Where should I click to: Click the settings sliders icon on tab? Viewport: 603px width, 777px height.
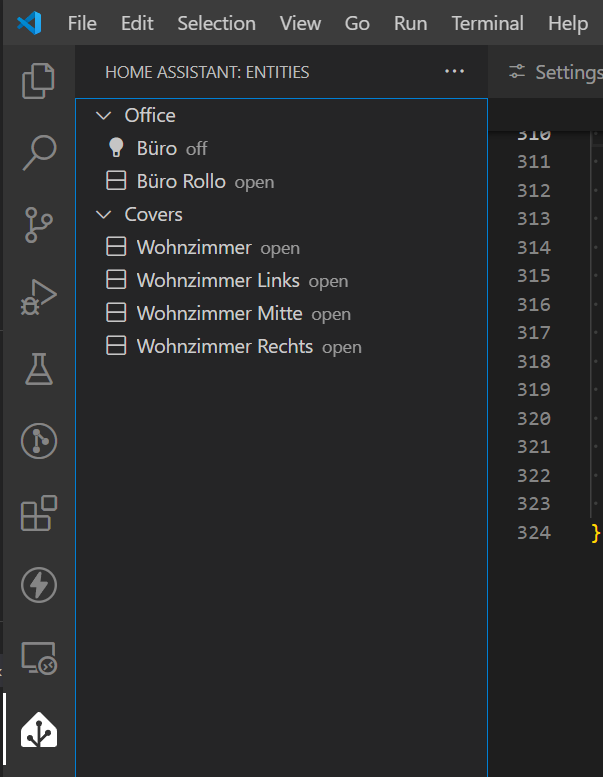pos(517,72)
